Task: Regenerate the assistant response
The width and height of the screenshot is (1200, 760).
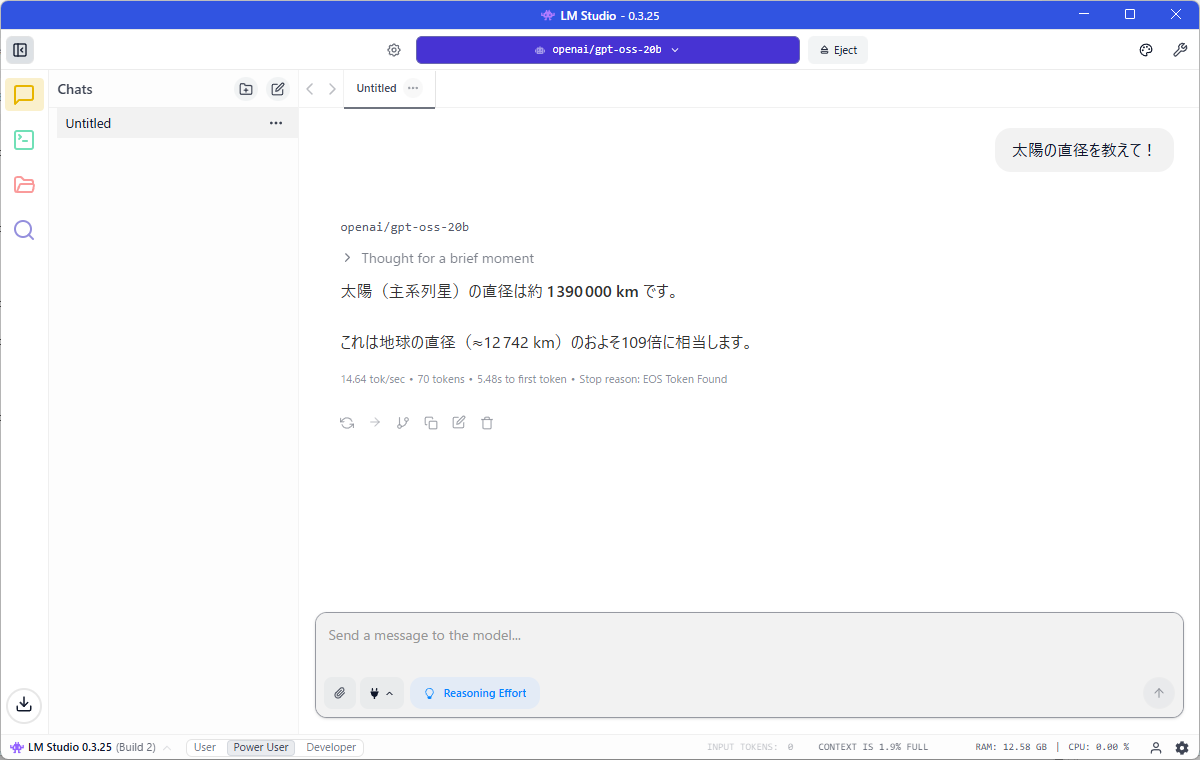Action: [347, 423]
